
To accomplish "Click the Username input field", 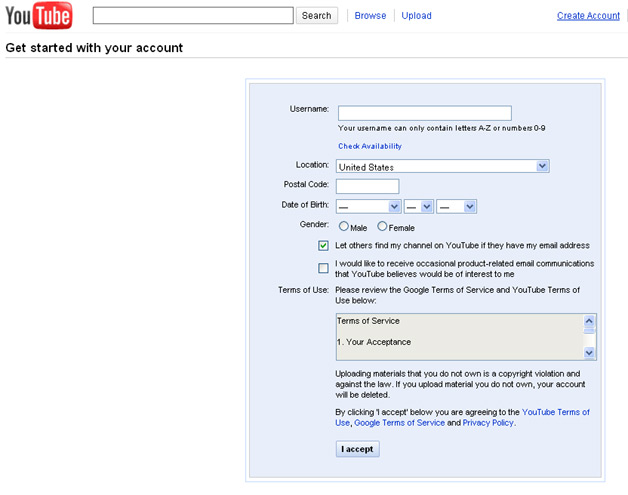I will [424, 113].
